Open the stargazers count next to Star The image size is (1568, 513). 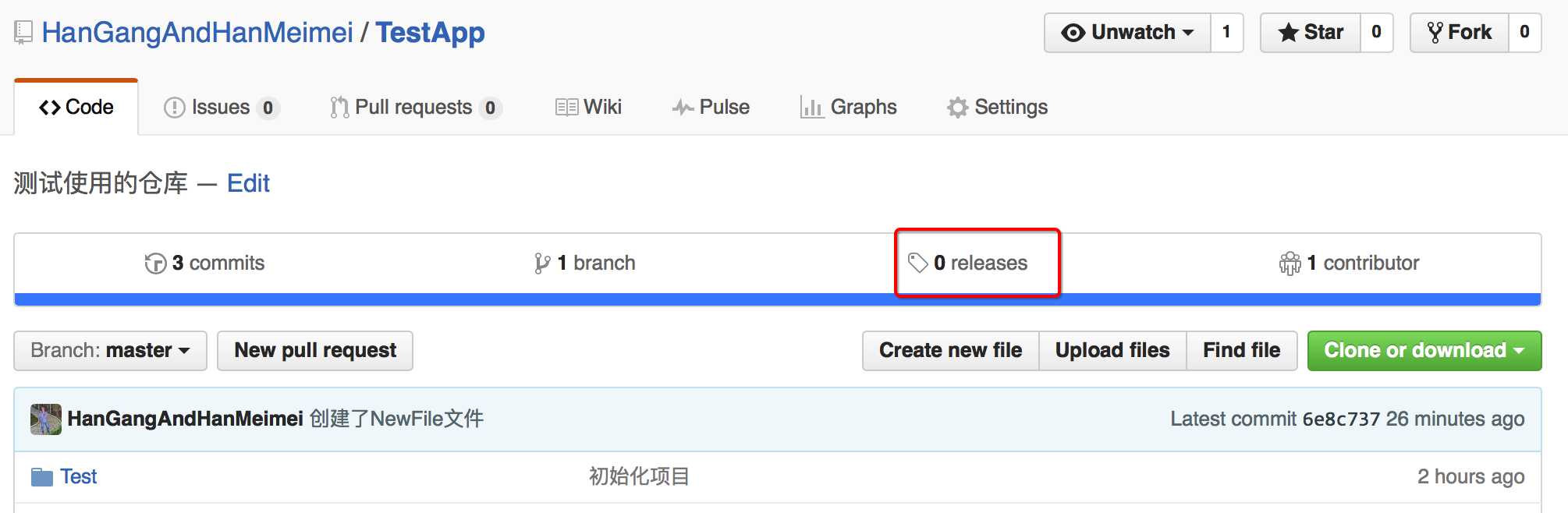click(1377, 33)
